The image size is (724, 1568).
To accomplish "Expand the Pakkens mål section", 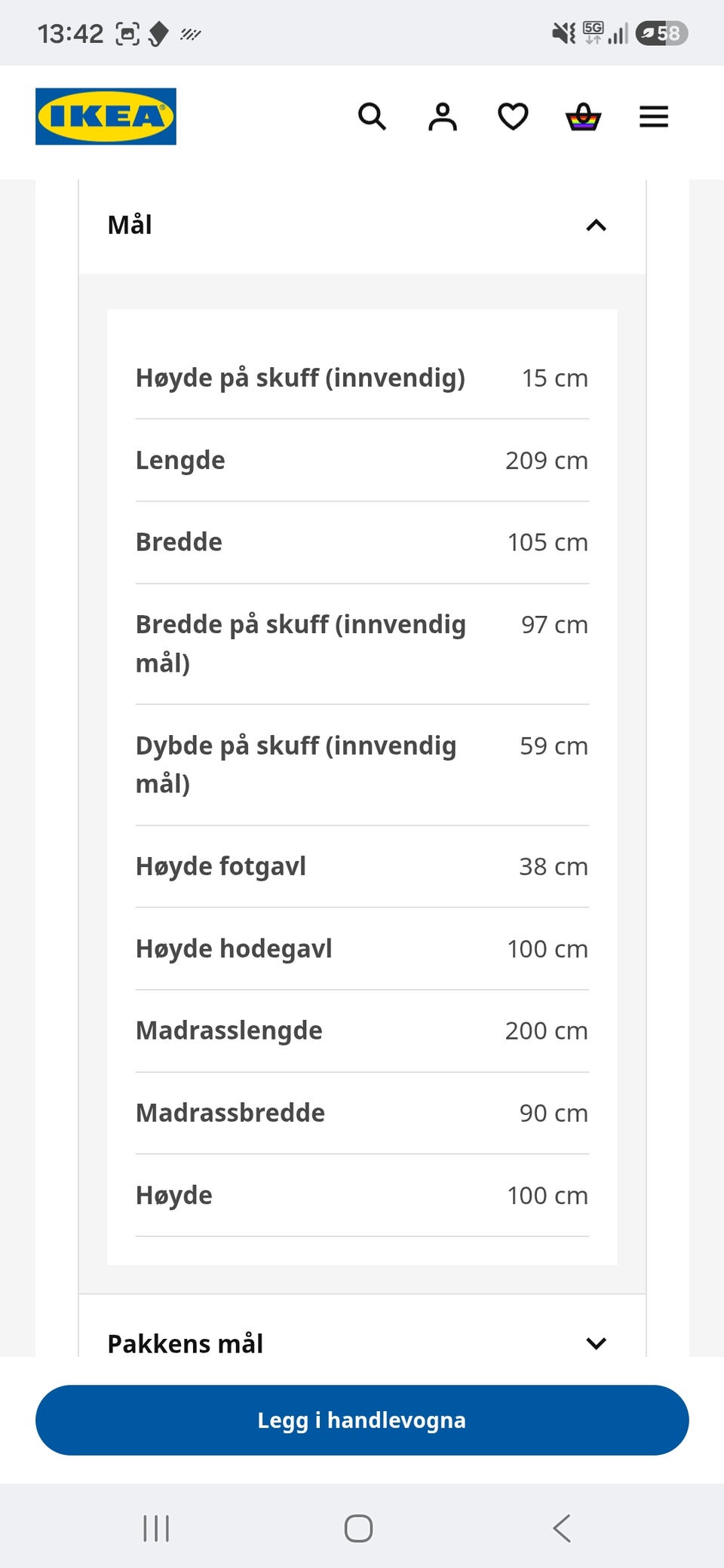I will 362,1343.
